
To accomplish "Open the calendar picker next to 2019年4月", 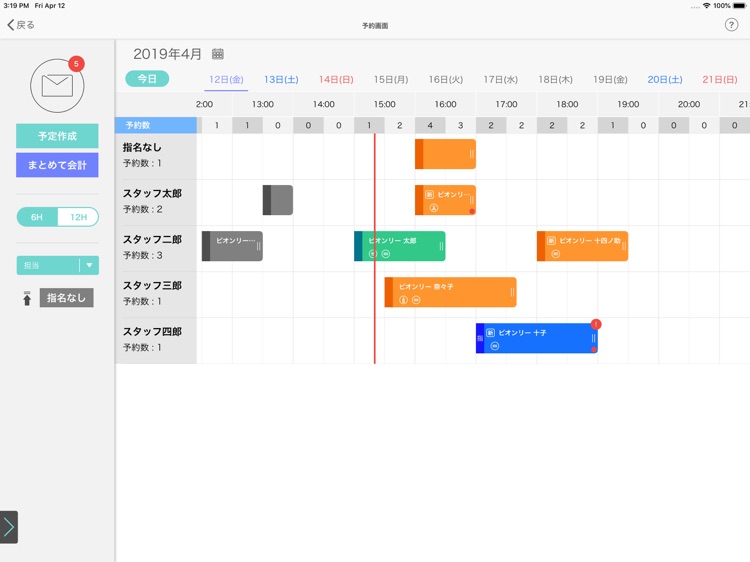I will pyautogui.click(x=218, y=54).
